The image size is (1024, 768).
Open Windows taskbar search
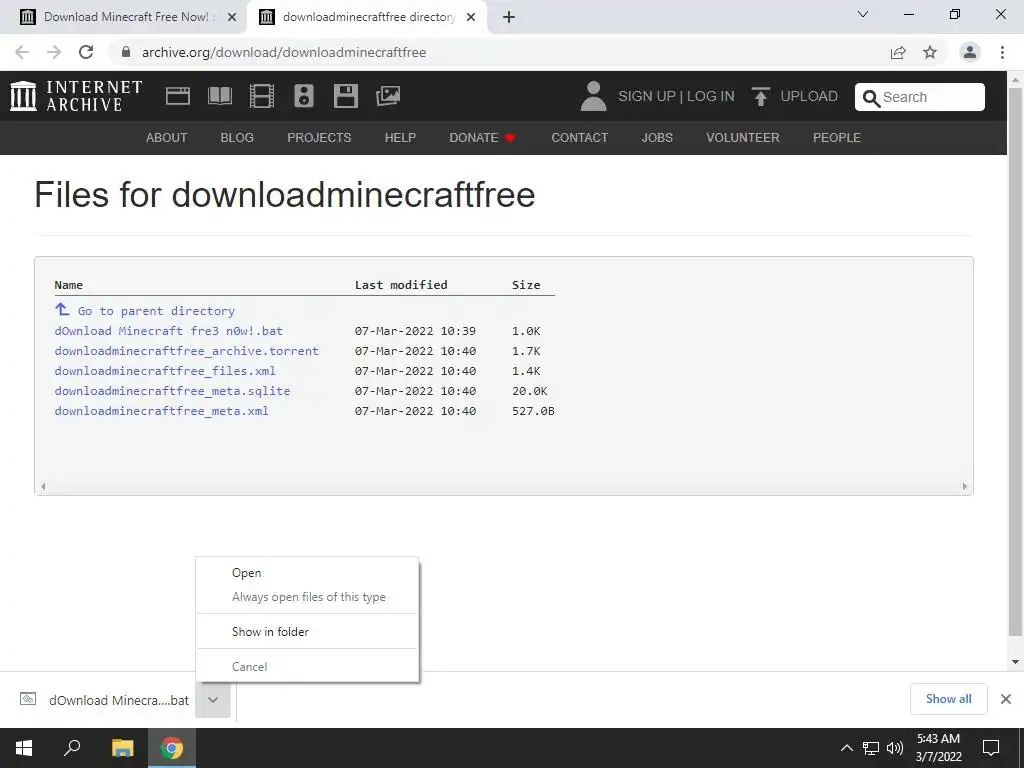[x=72, y=748]
